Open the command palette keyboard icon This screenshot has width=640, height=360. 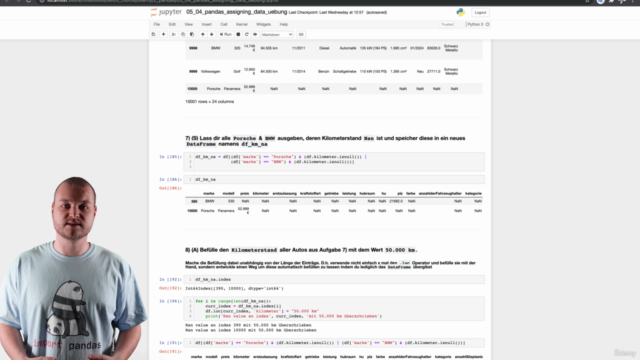tap(301, 35)
